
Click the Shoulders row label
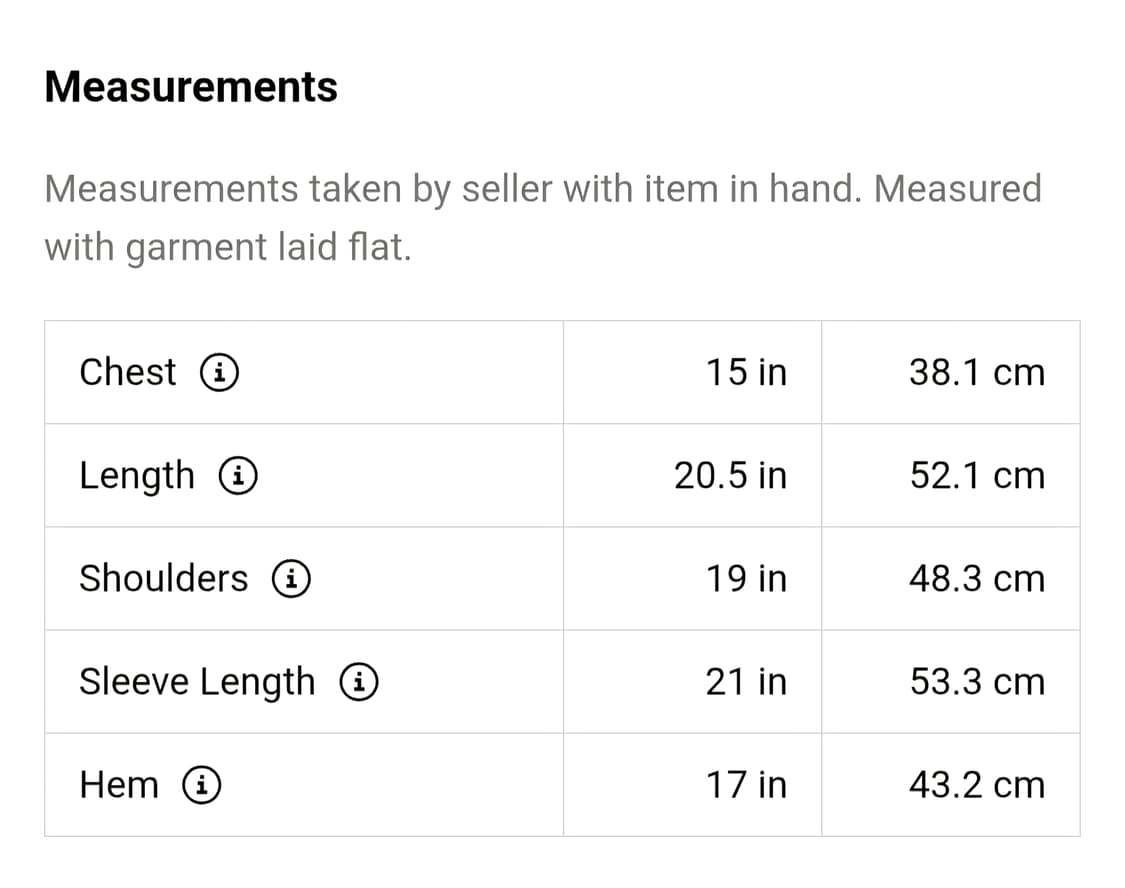pyautogui.click(x=163, y=578)
